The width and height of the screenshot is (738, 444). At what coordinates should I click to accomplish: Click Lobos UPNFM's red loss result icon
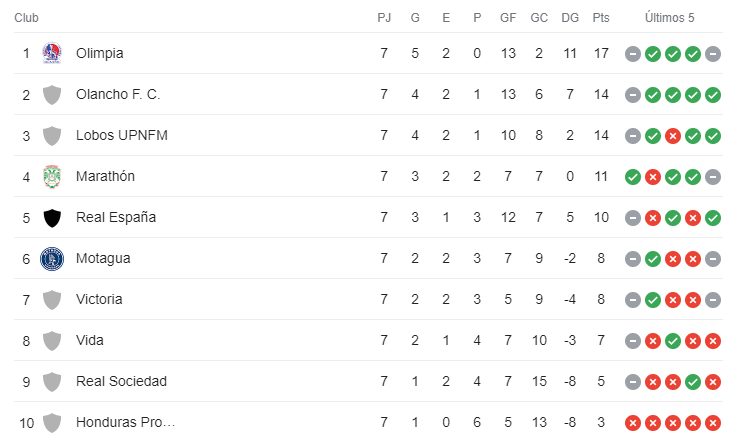673,136
